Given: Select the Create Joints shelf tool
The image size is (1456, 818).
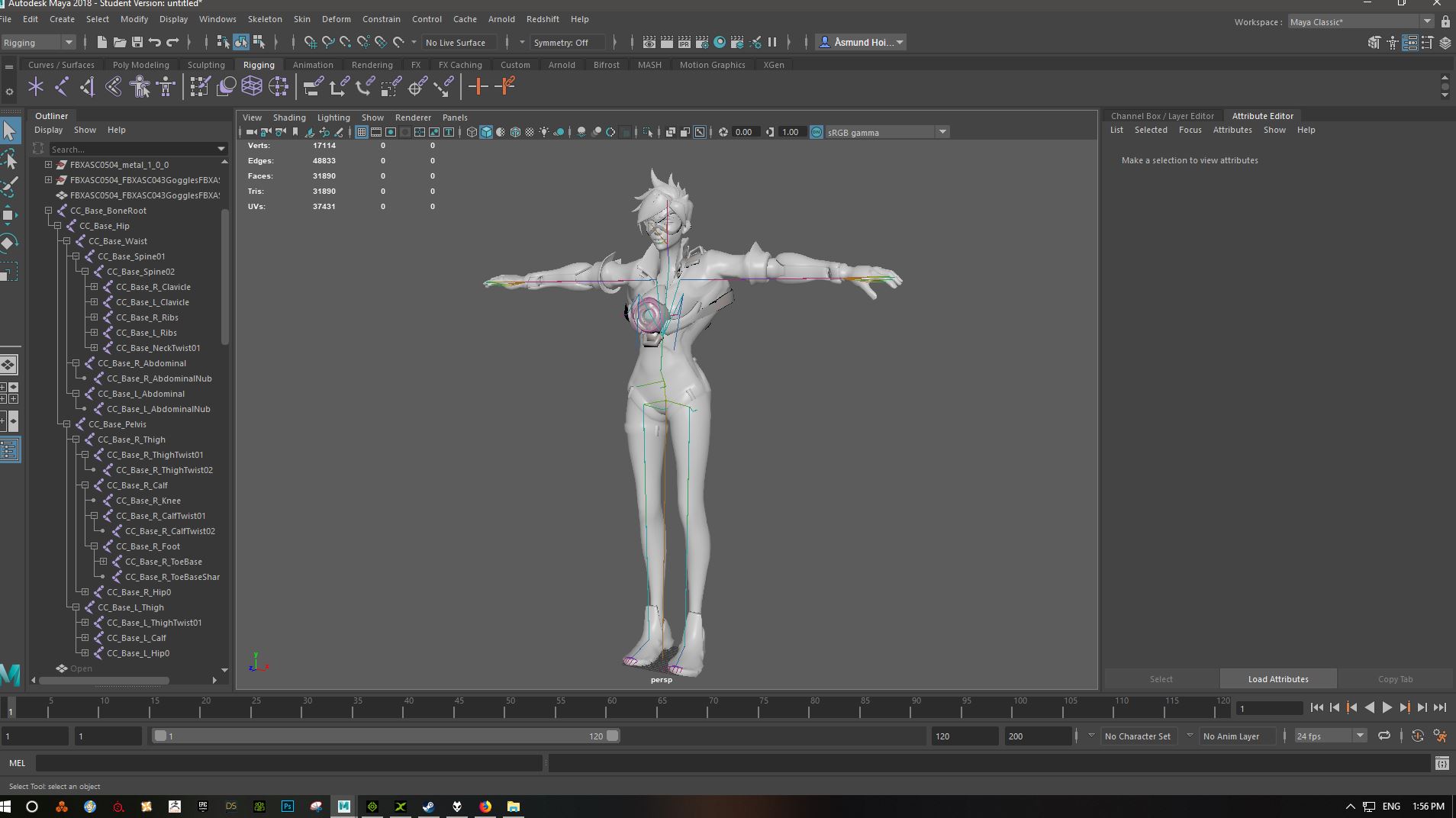Looking at the screenshot, I should (x=62, y=87).
